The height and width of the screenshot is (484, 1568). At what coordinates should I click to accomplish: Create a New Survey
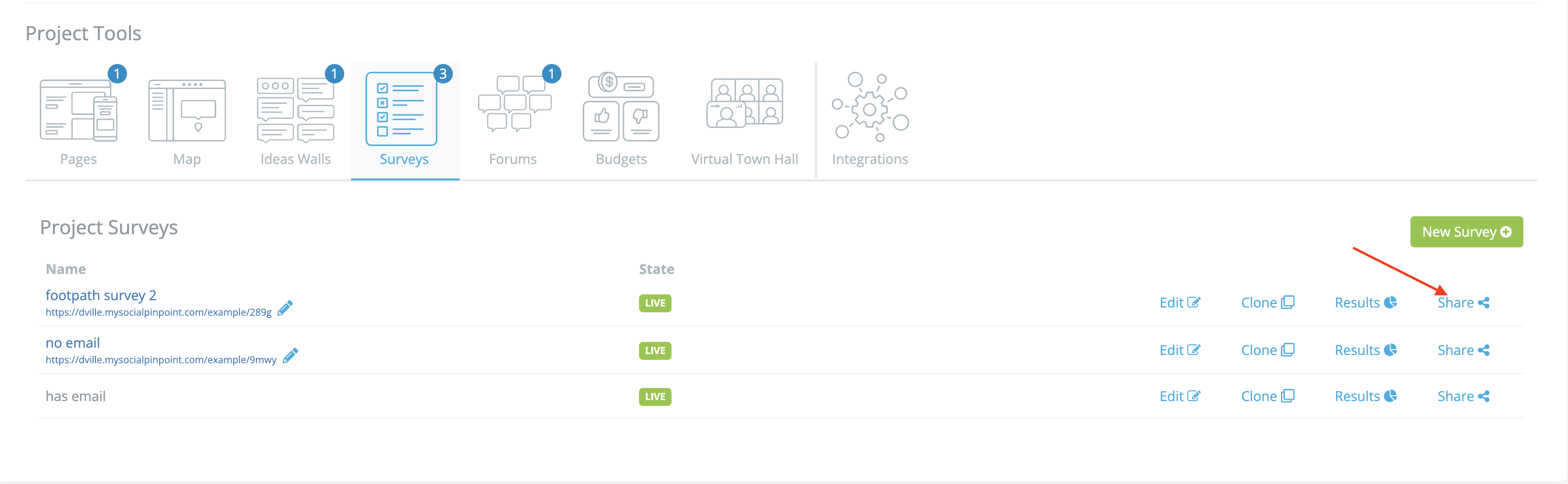point(1466,232)
